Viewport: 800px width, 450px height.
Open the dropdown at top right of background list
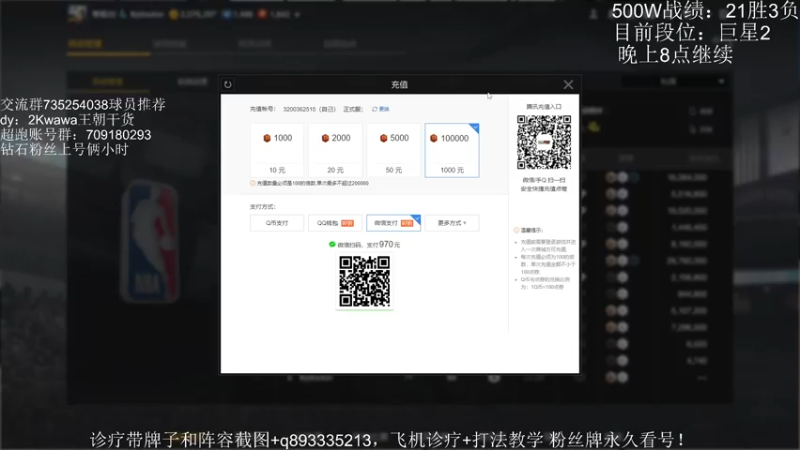[674, 82]
